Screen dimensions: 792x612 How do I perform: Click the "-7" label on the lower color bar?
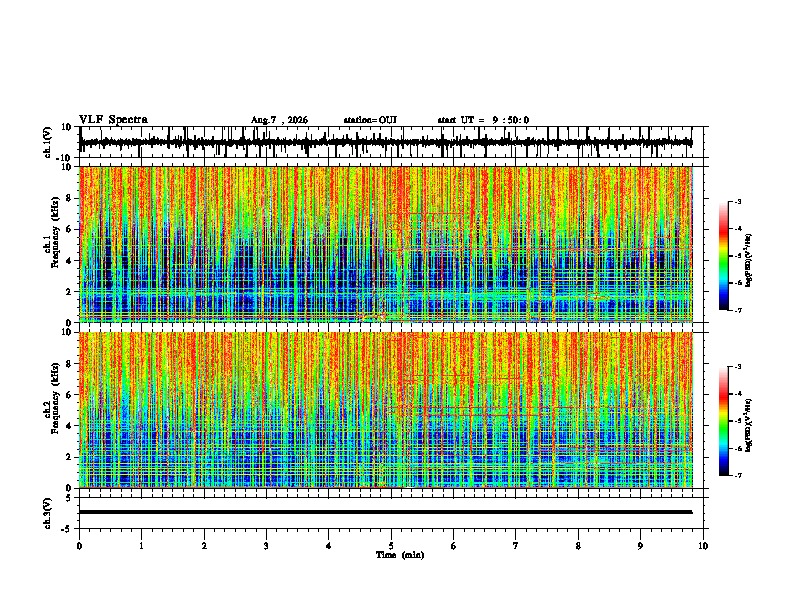(x=737, y=475)
